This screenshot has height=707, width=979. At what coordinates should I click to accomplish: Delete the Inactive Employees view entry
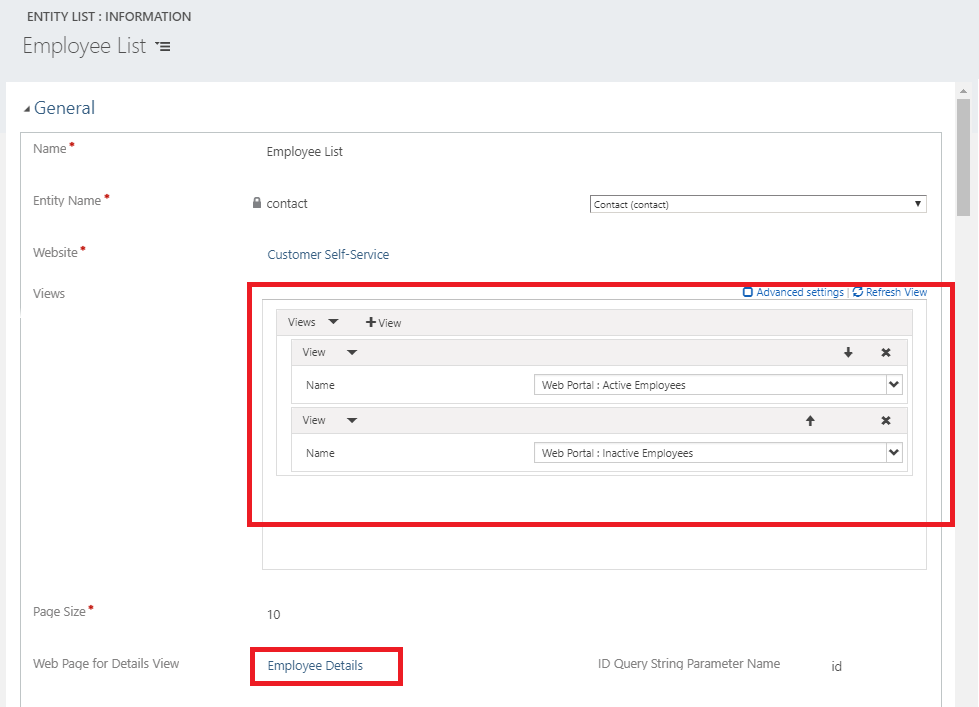pyautogui.click(x=885, y=420)
